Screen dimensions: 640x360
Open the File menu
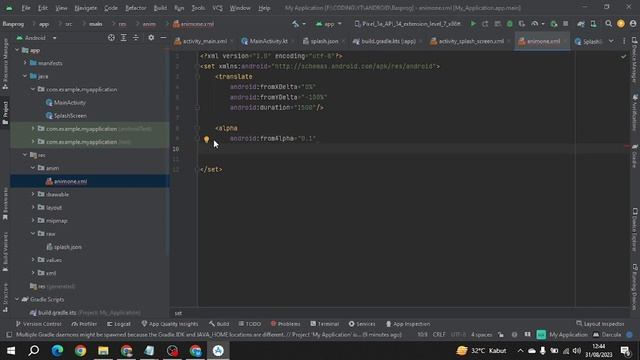pos(26,8)
